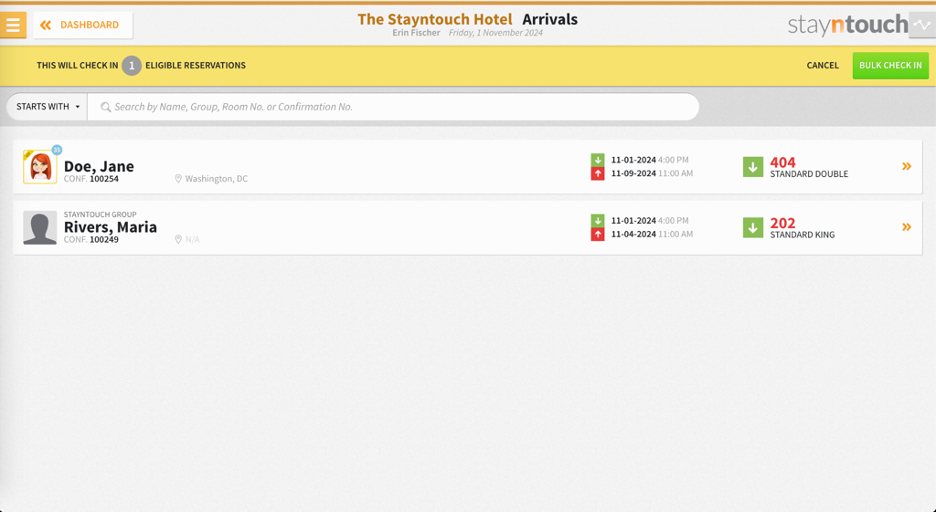Click the activity monitor icon top right
The height and width of the screenshot is (512, 936).
922,25
